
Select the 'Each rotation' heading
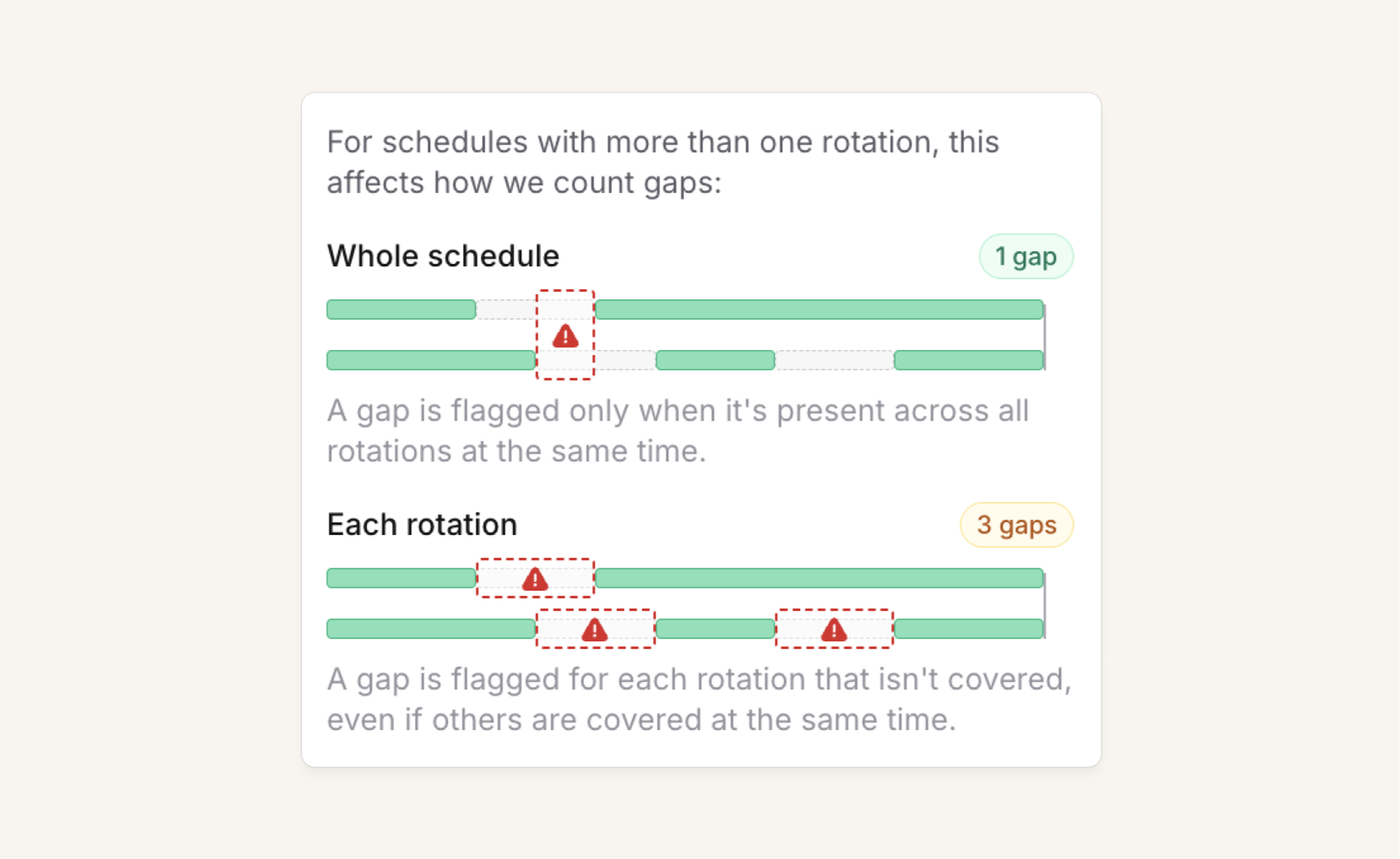(x=422, y=524)
